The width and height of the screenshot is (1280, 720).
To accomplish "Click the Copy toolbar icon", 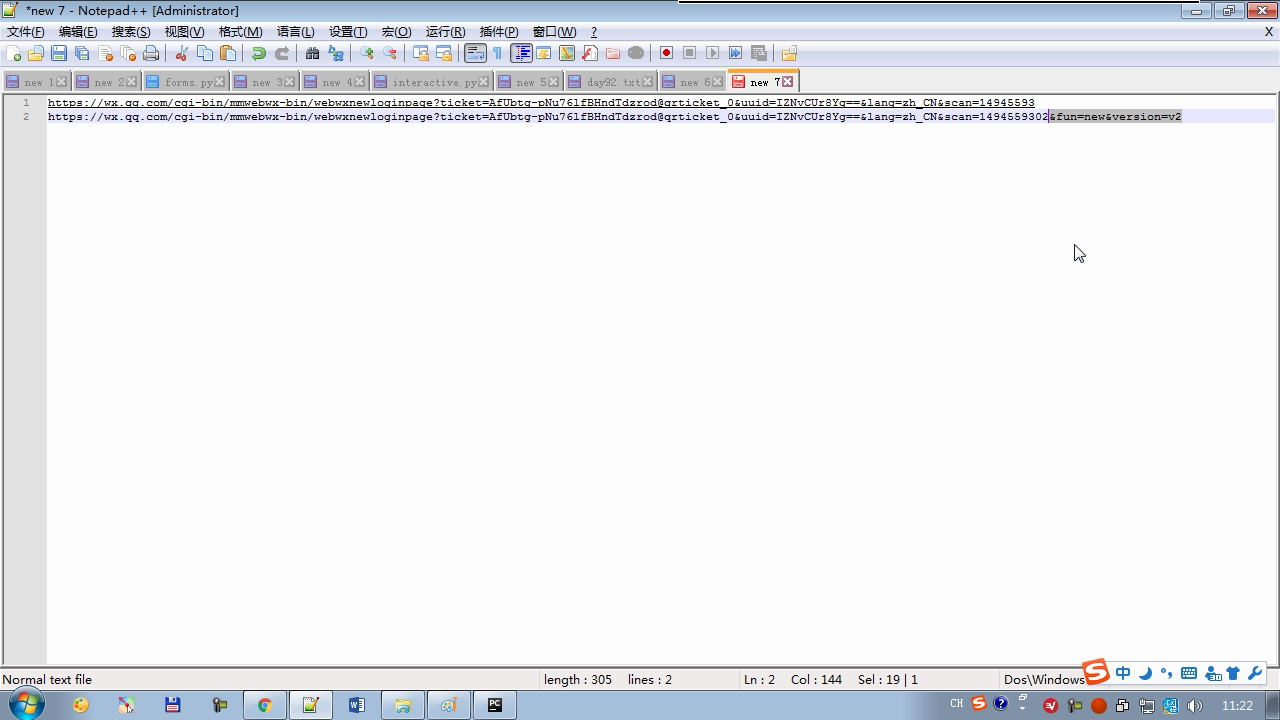I will tap(205, 53).
